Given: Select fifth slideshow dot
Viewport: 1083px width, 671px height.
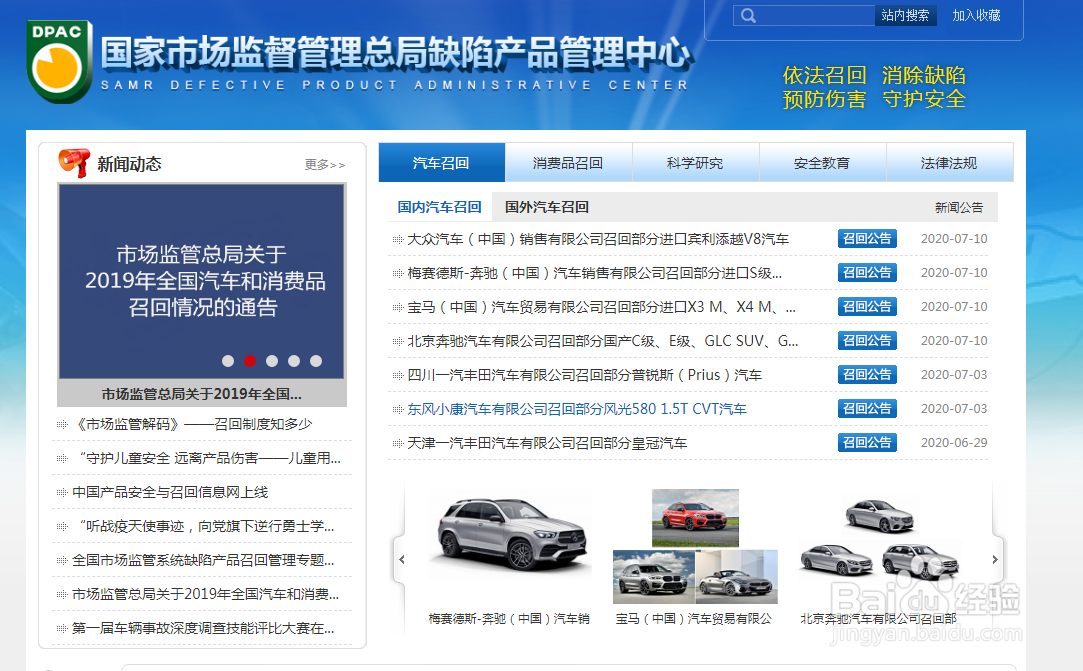Looking at the screenshot, I should [x=316, y=361].
